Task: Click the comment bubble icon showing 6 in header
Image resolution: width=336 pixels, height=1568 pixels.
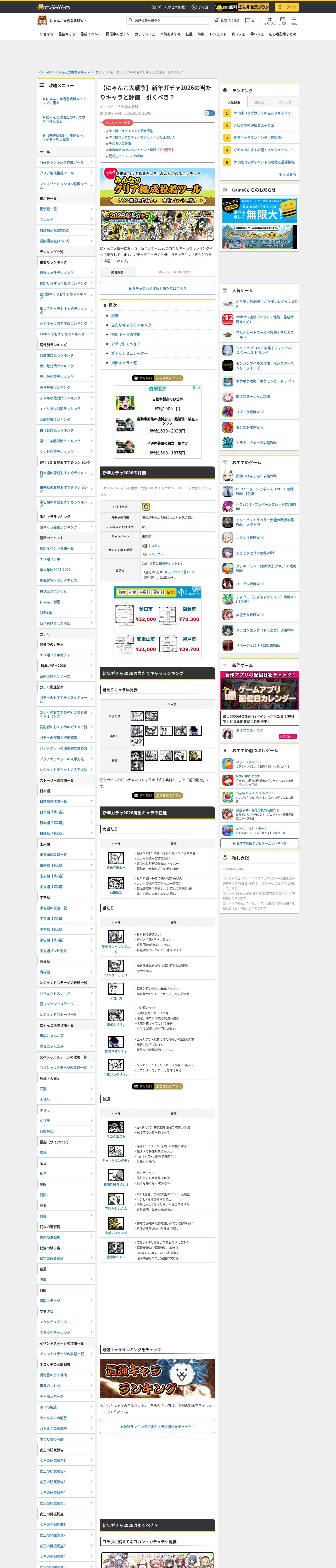Action: pyautogui.click(x=249, y=20)
